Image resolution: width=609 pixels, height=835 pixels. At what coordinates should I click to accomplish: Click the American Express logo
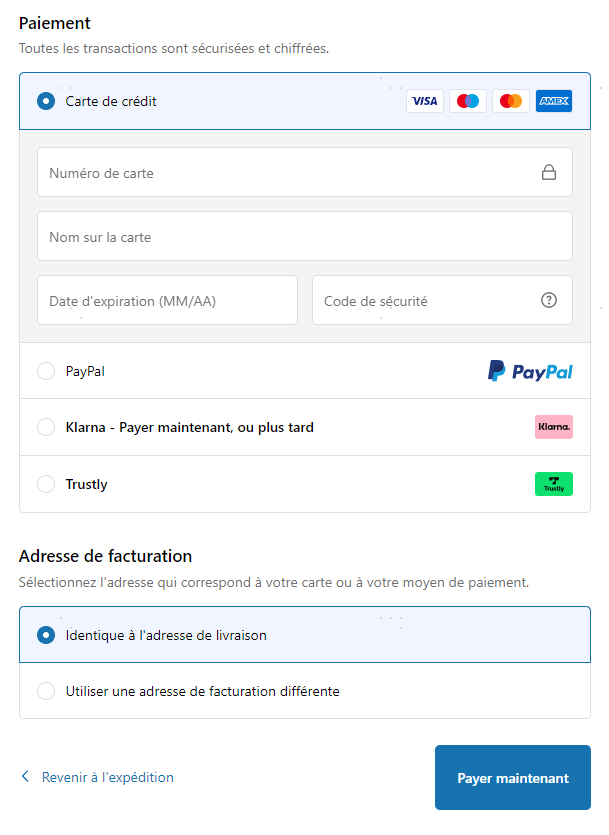click(x=554, y=101)
